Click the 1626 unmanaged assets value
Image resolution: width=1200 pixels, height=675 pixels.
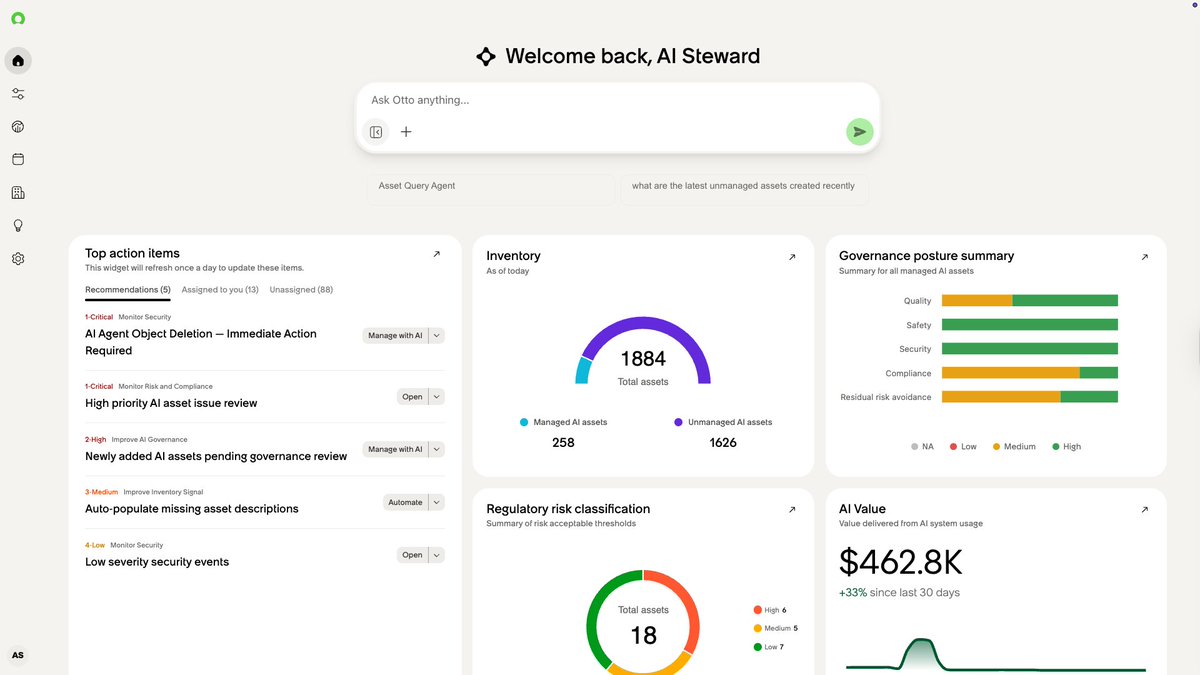click(723, 442)
